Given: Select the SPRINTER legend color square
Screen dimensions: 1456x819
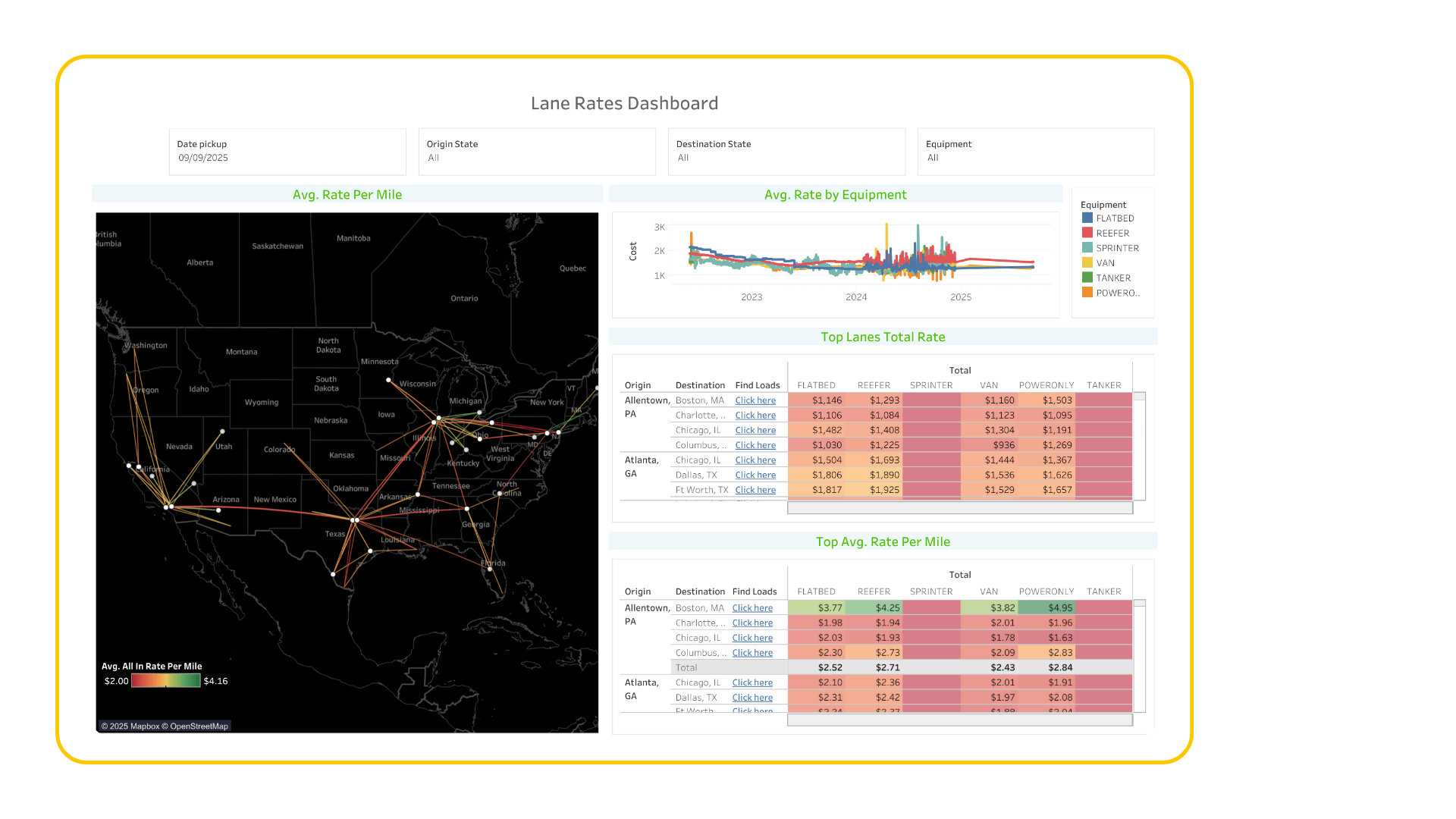Looking at the screenshot, I should 1087,248.
